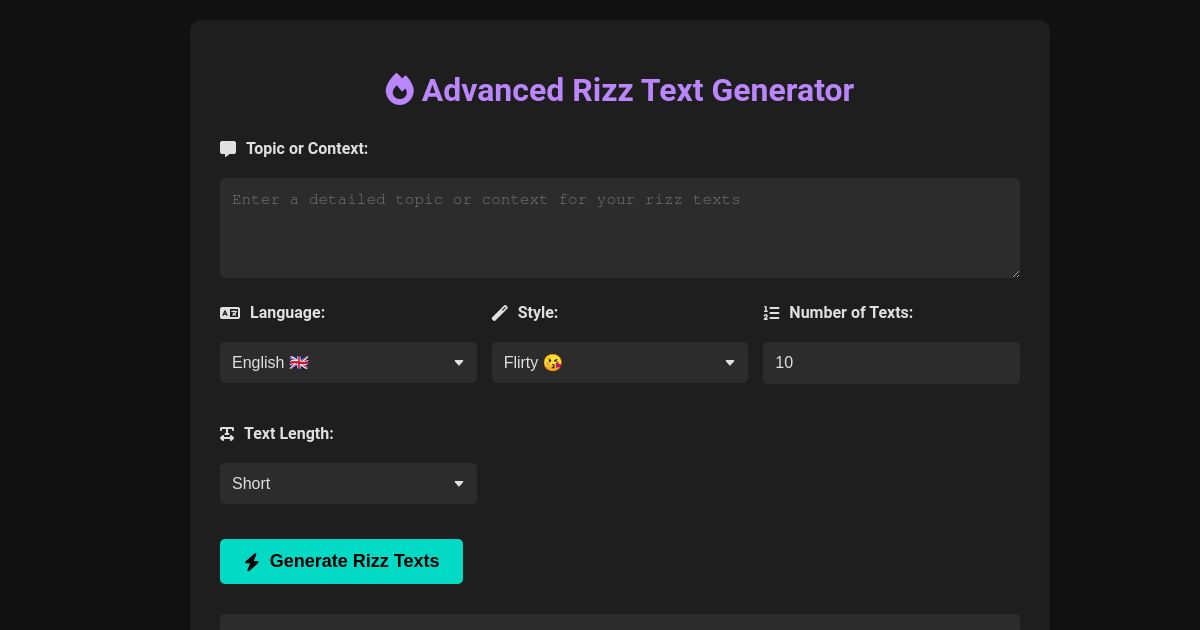
Task: Click the numbered list icon beside Number of Texts
Action: (x=771, y=313)
